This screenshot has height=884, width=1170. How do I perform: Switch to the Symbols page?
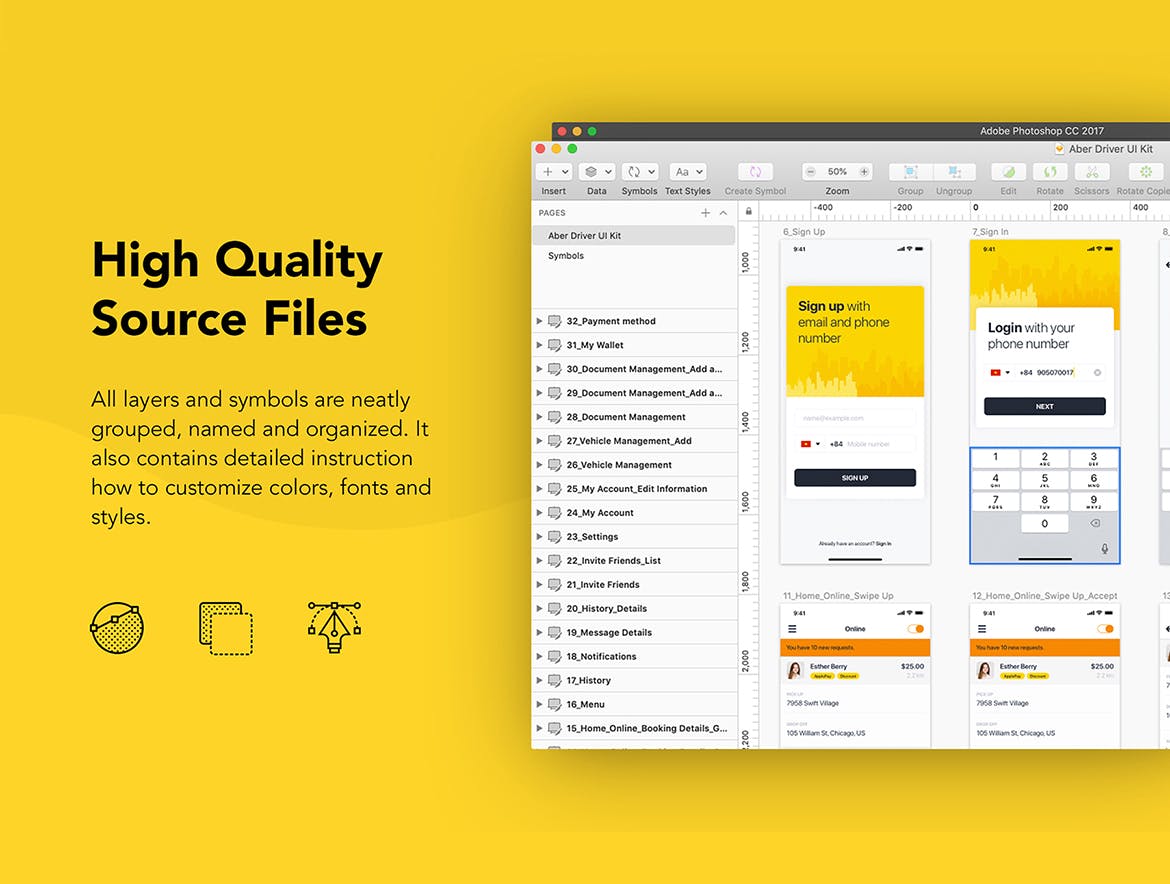tap(565, 255)
